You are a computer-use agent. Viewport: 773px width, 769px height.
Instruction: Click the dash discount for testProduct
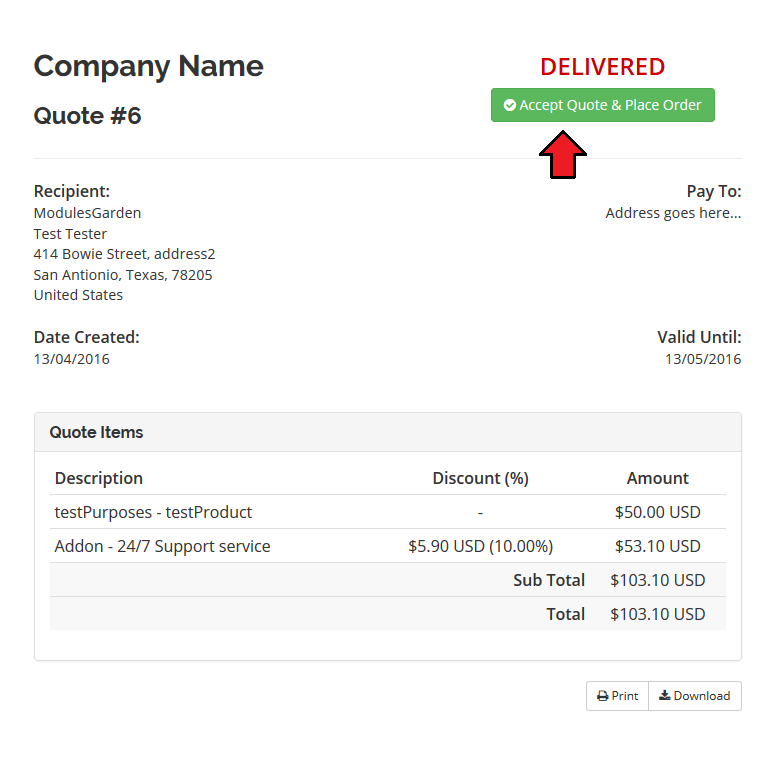(481, 513)
